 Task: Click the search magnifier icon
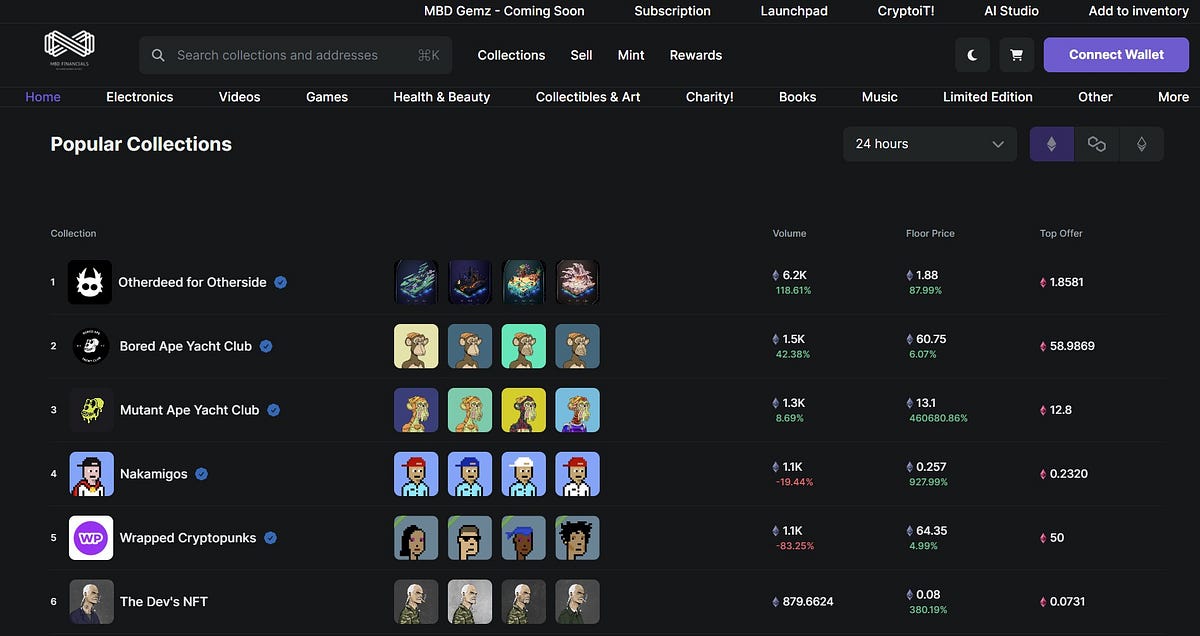[x=158, y=55]
